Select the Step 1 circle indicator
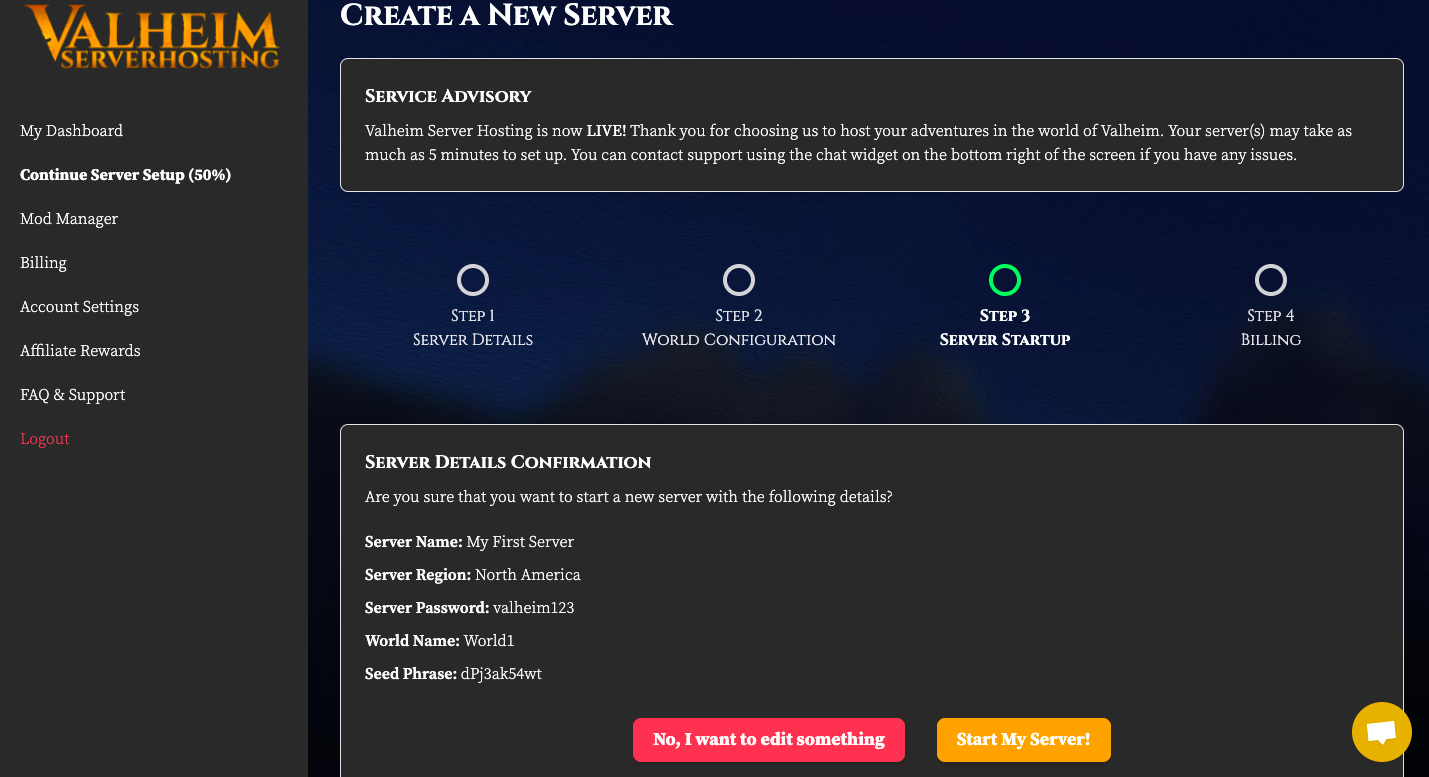1429x777 pixels. click(x=473, y=280)
